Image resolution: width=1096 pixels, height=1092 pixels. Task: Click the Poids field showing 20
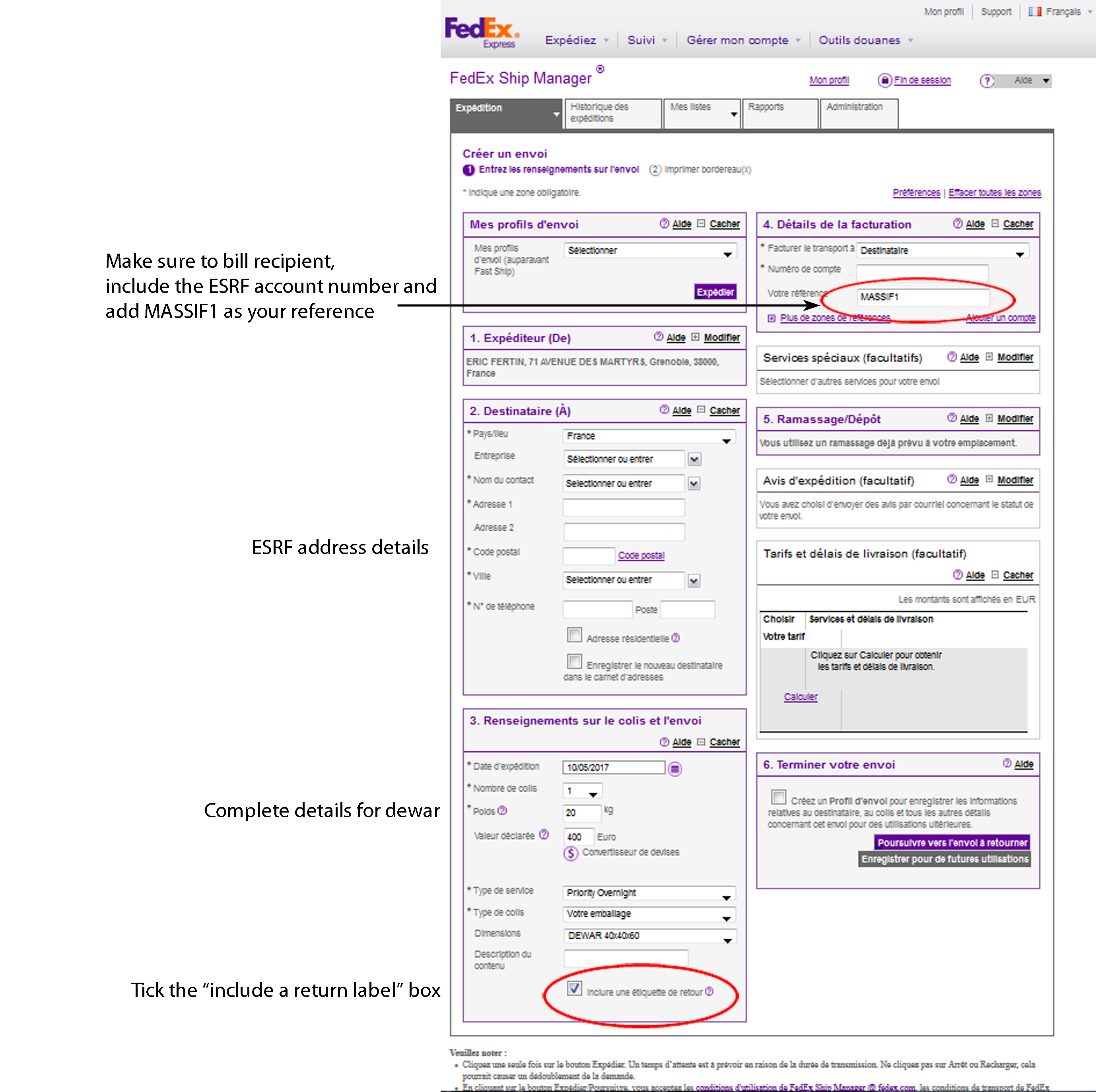[581, 813]
